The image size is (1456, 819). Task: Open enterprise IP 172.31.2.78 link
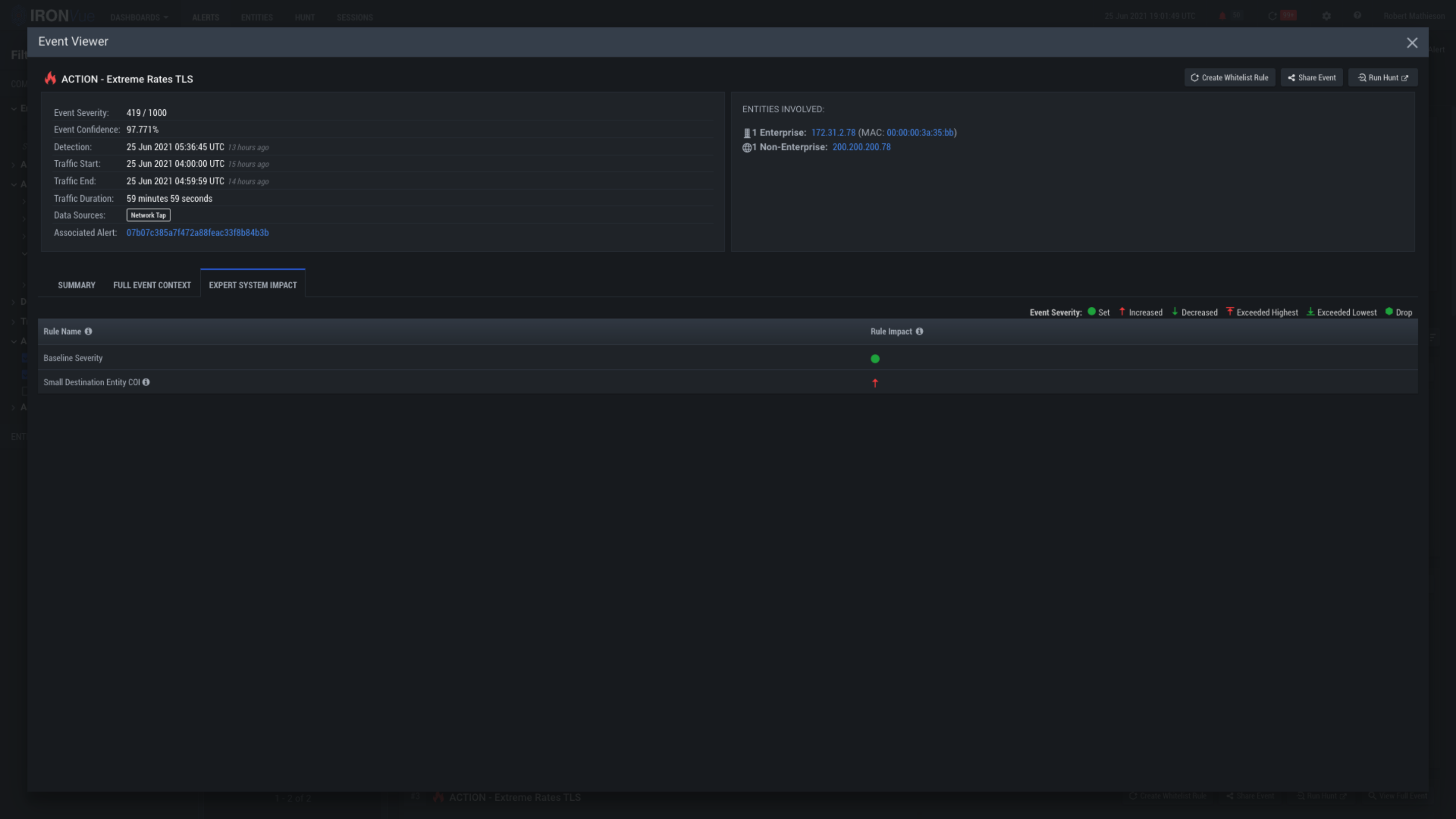833,132
